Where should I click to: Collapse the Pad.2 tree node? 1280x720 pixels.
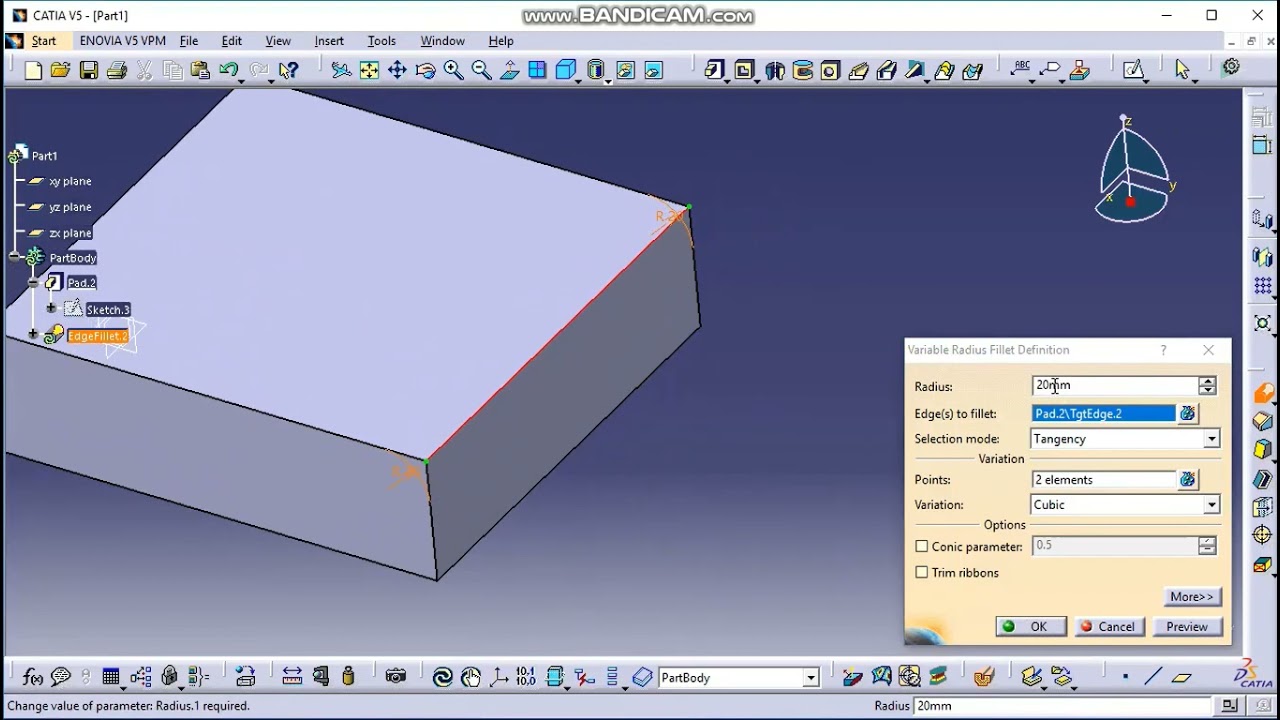tap(34, 283)
